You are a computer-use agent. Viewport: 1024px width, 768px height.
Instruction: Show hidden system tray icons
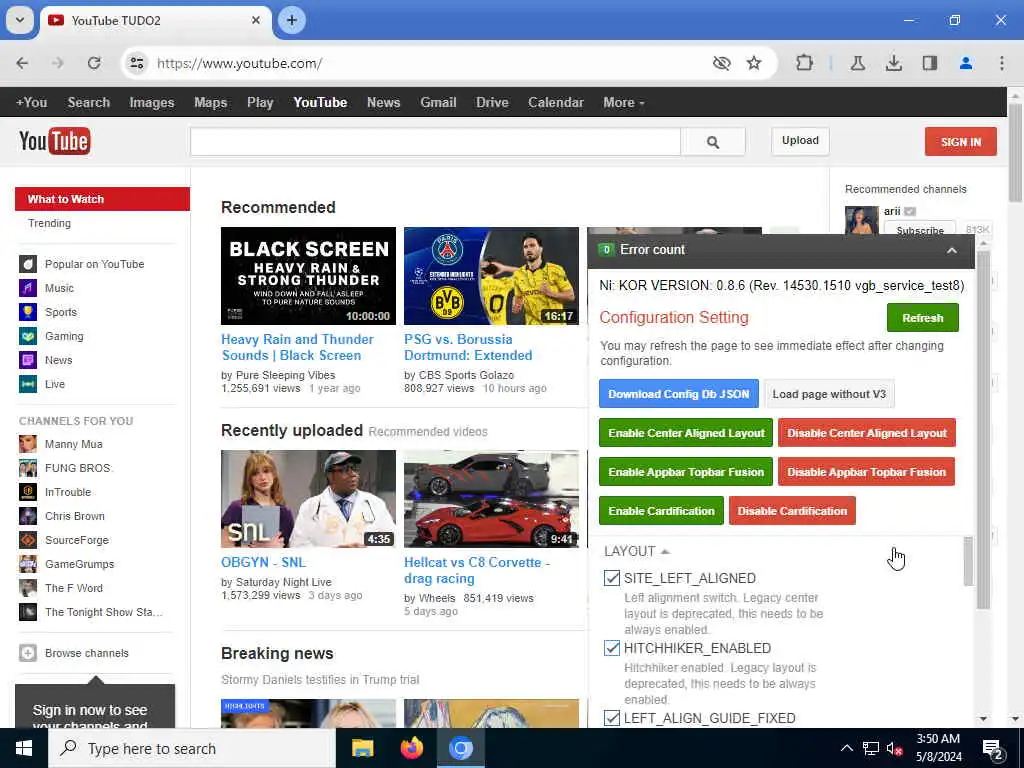846,748
